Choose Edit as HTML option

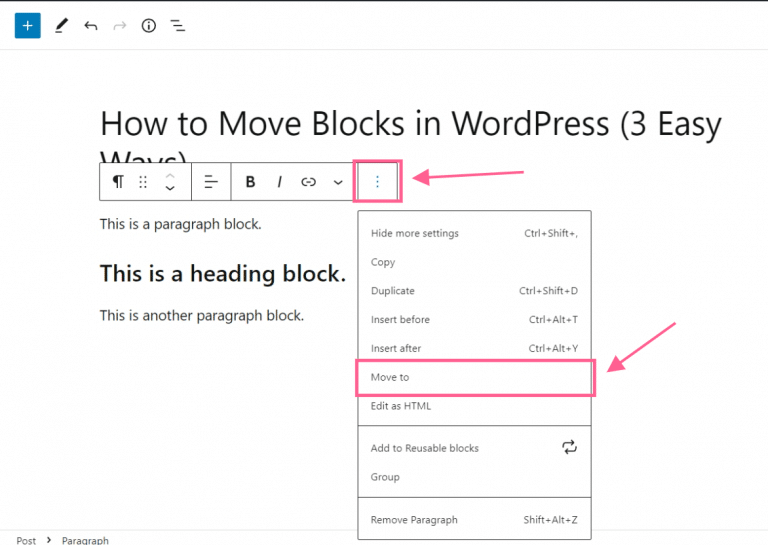pyautogui.click(x=474, y=406)
